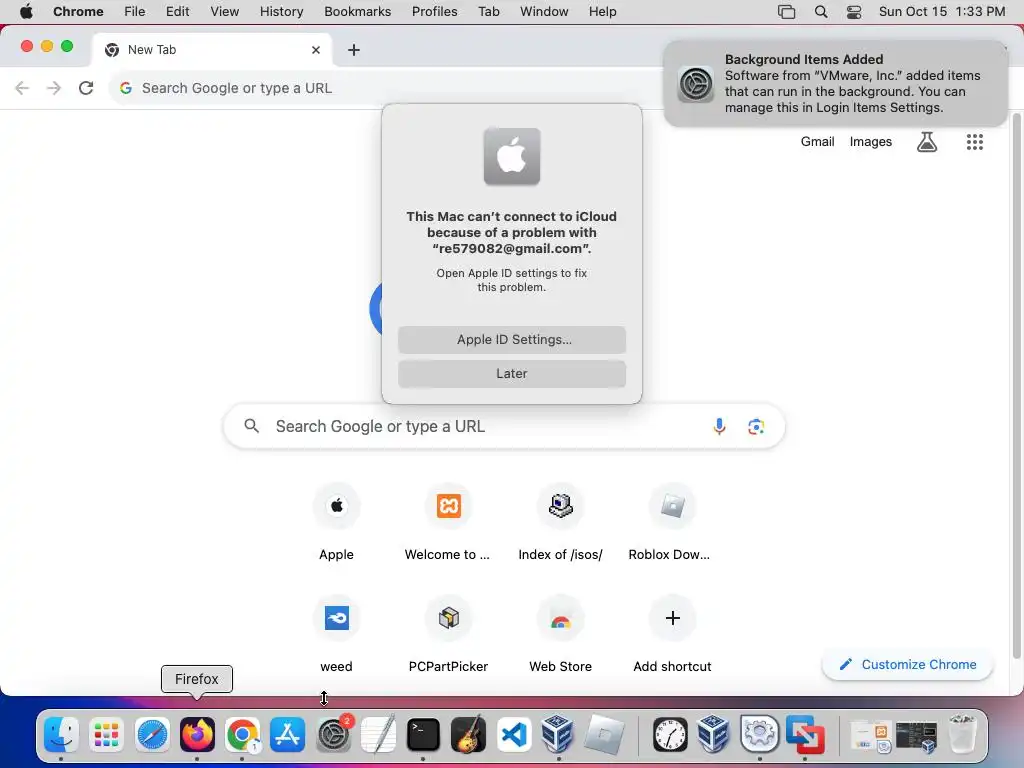
Task: Click the Add shortcut tile
Action: [672, 635]
